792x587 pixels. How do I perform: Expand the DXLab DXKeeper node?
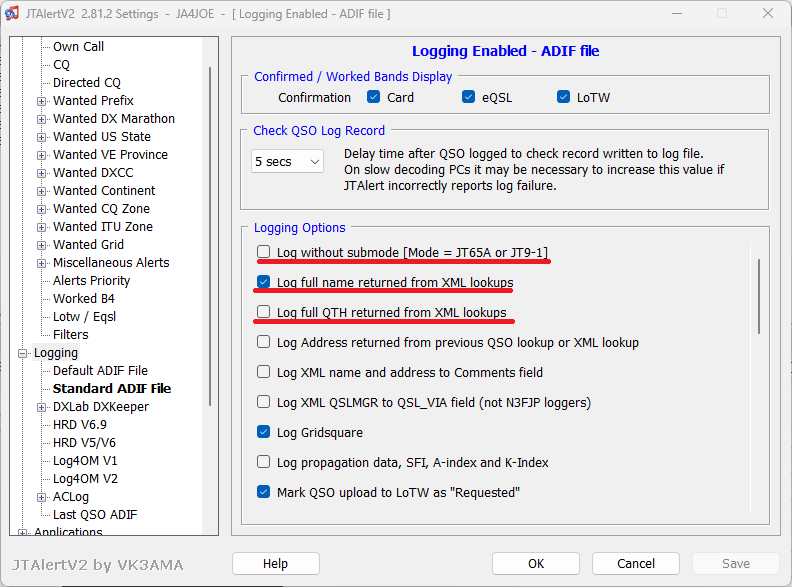(42, 407)
